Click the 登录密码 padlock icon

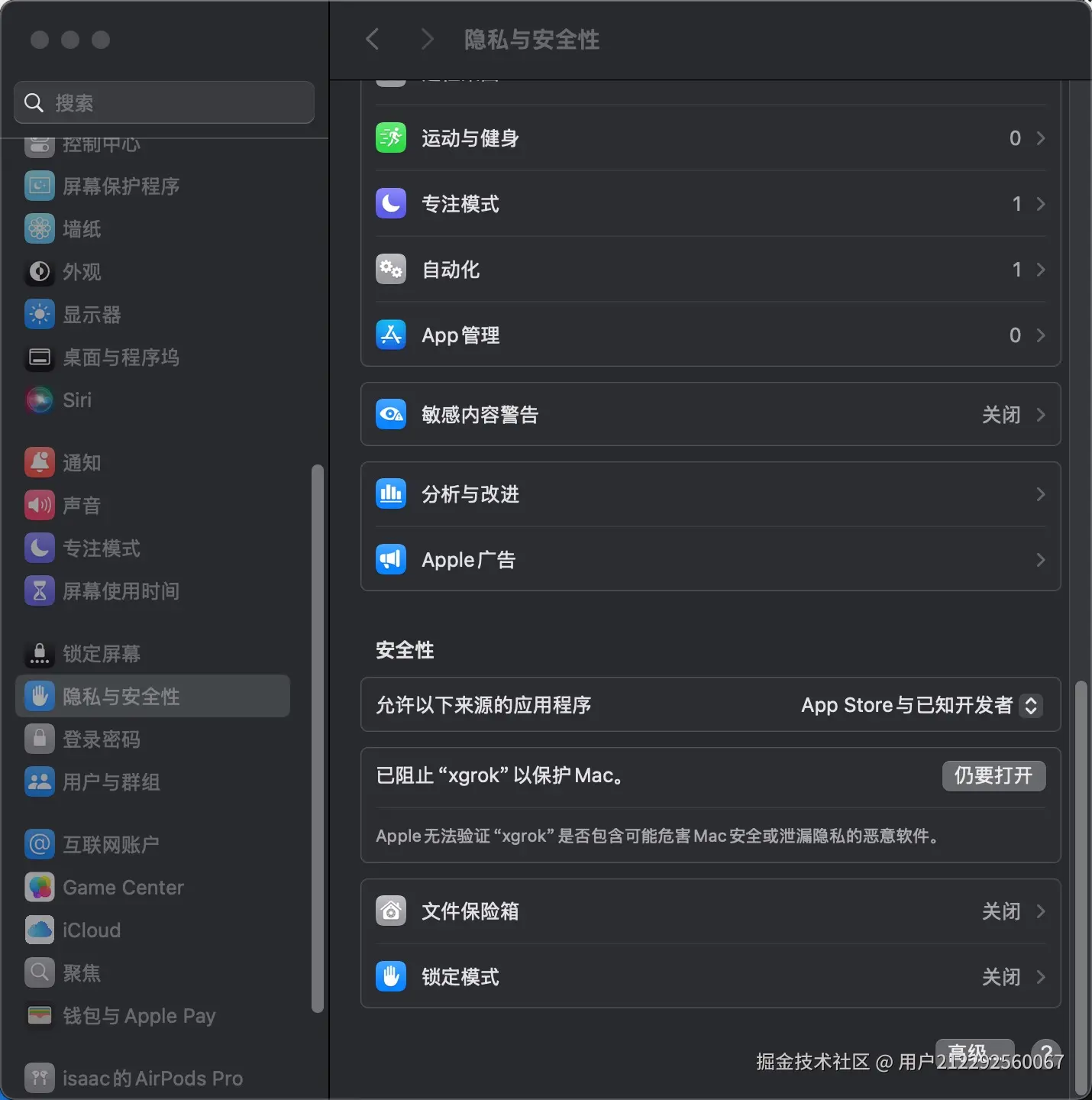click(x=40, y=739)
